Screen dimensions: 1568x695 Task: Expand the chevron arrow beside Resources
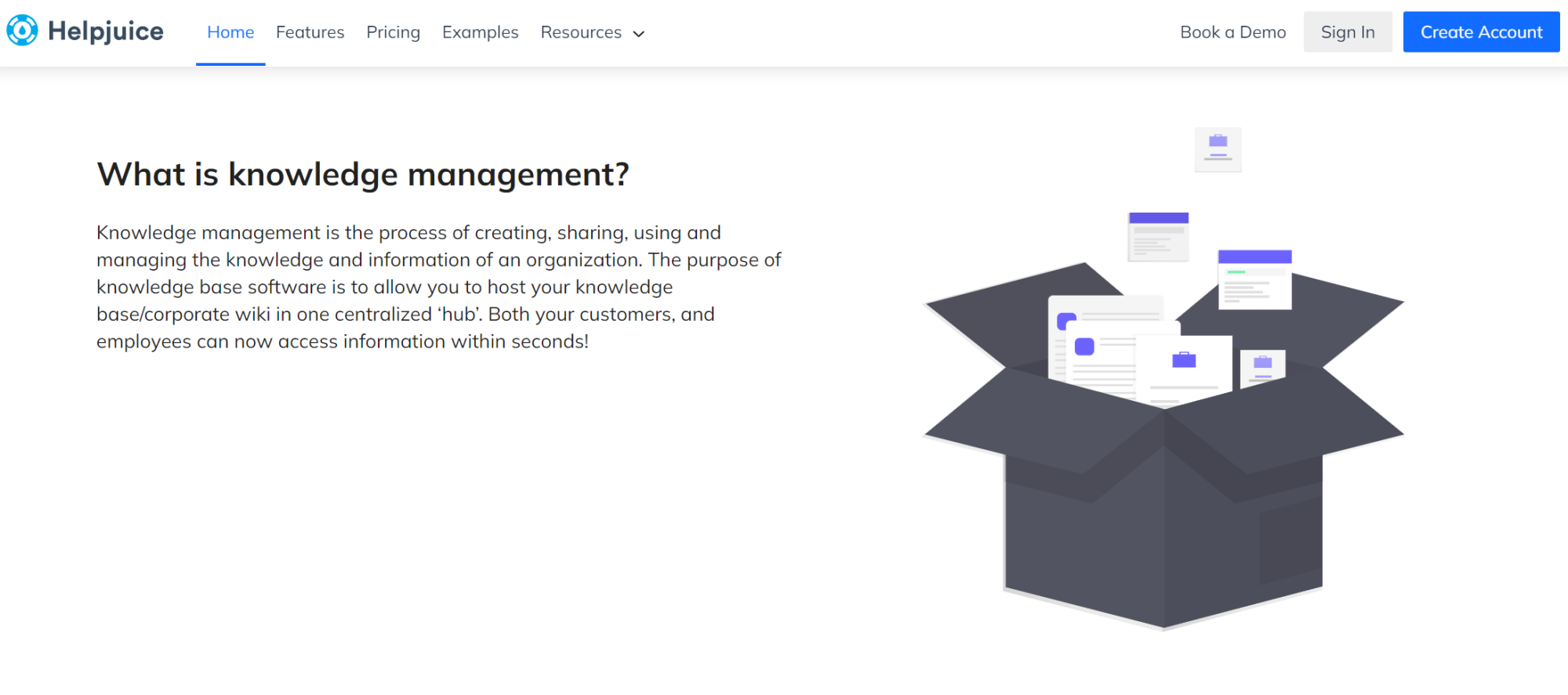pos(639,34)
